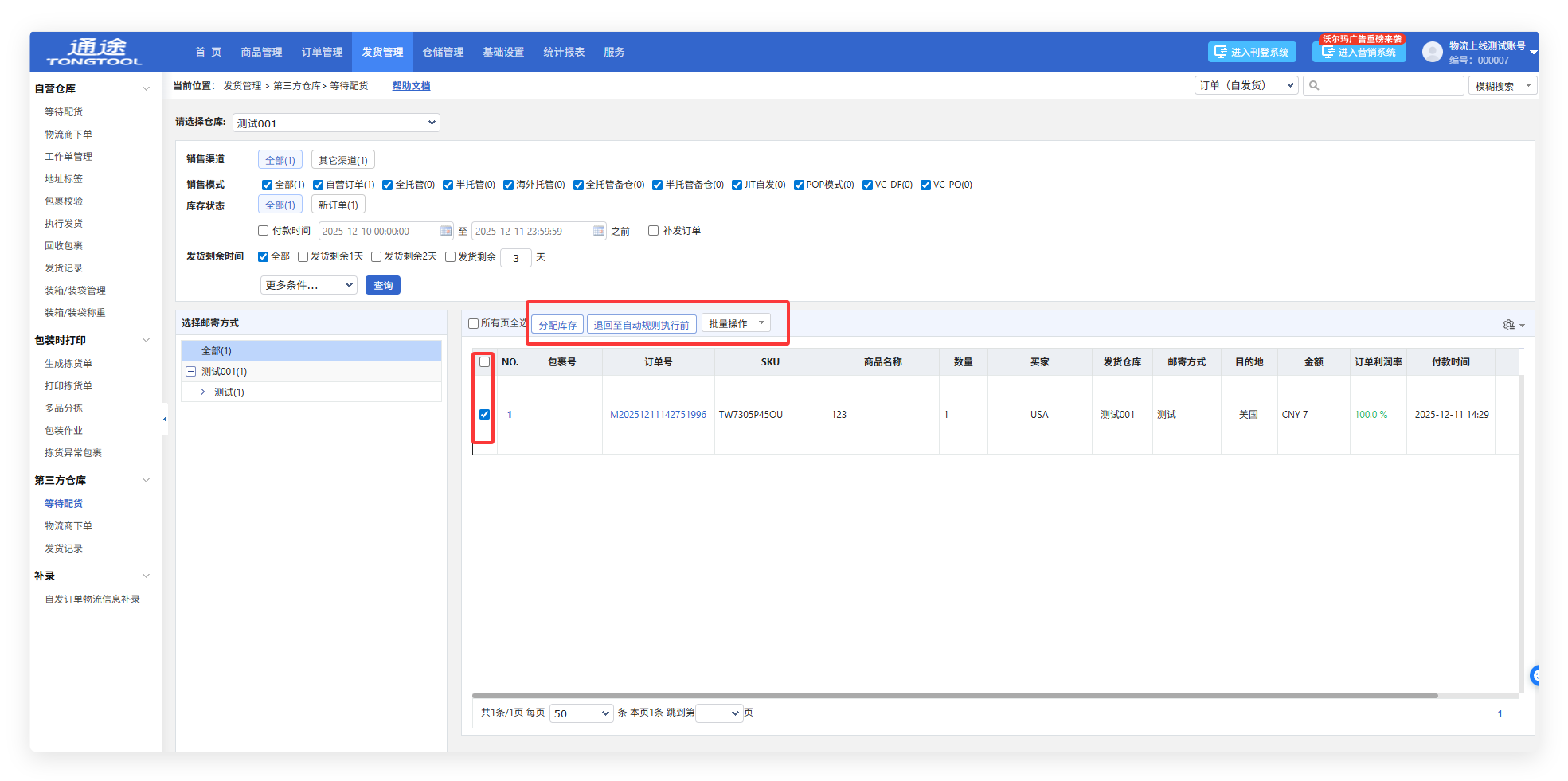This screenshot has width=1568, height=781.
Task: Click the table horizontal scrollbar
Action: [954, 696]
